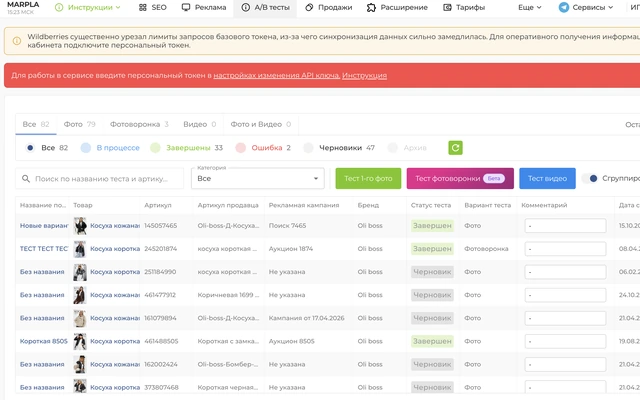
Task: Click the Тест 1-го фото button
Action: point(368,178)
